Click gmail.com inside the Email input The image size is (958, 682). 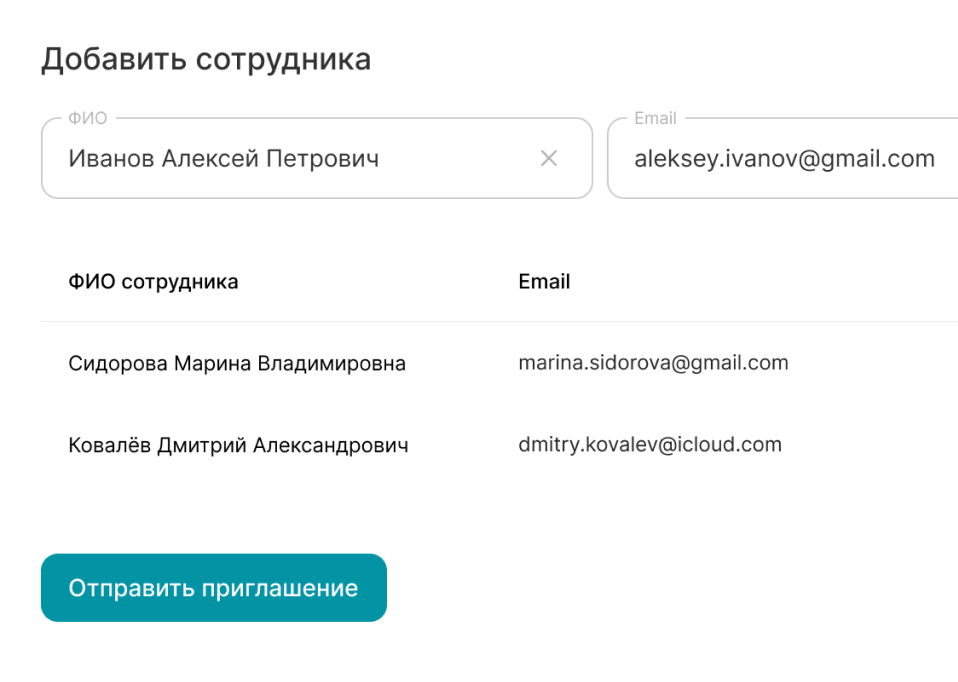pos(883,158)
